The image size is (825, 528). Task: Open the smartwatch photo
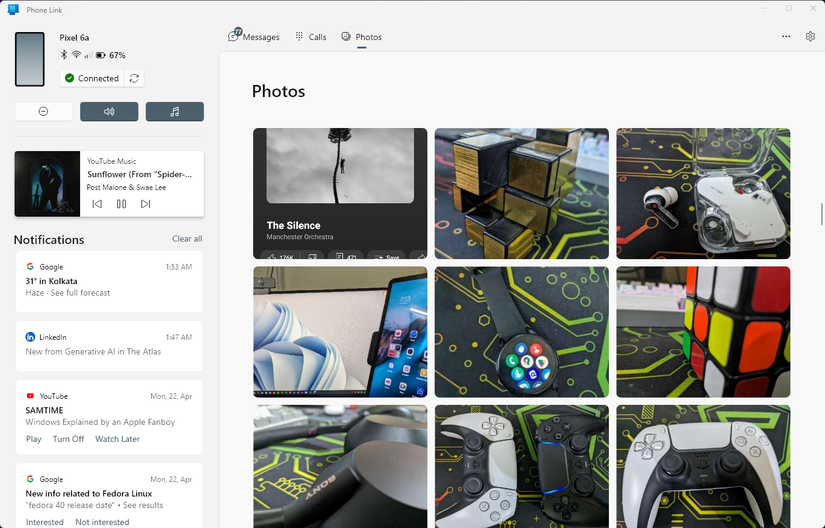(521, 332)
